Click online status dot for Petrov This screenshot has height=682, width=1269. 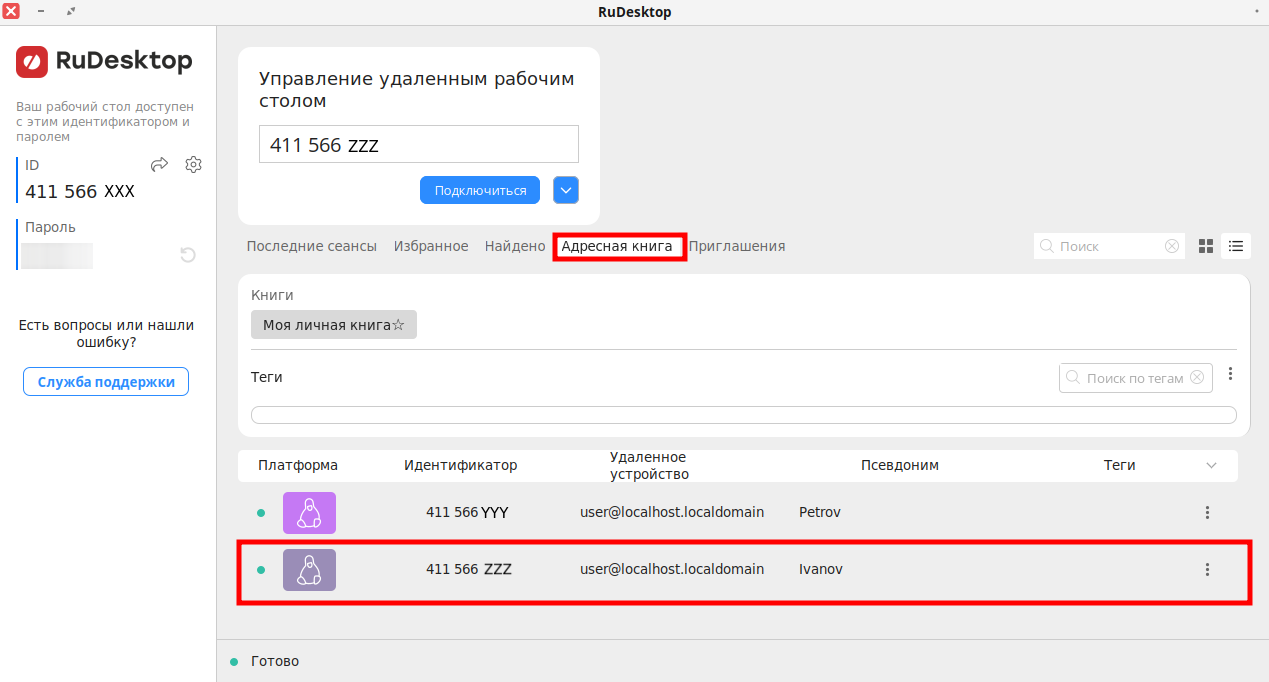click(x=261, y=513)
